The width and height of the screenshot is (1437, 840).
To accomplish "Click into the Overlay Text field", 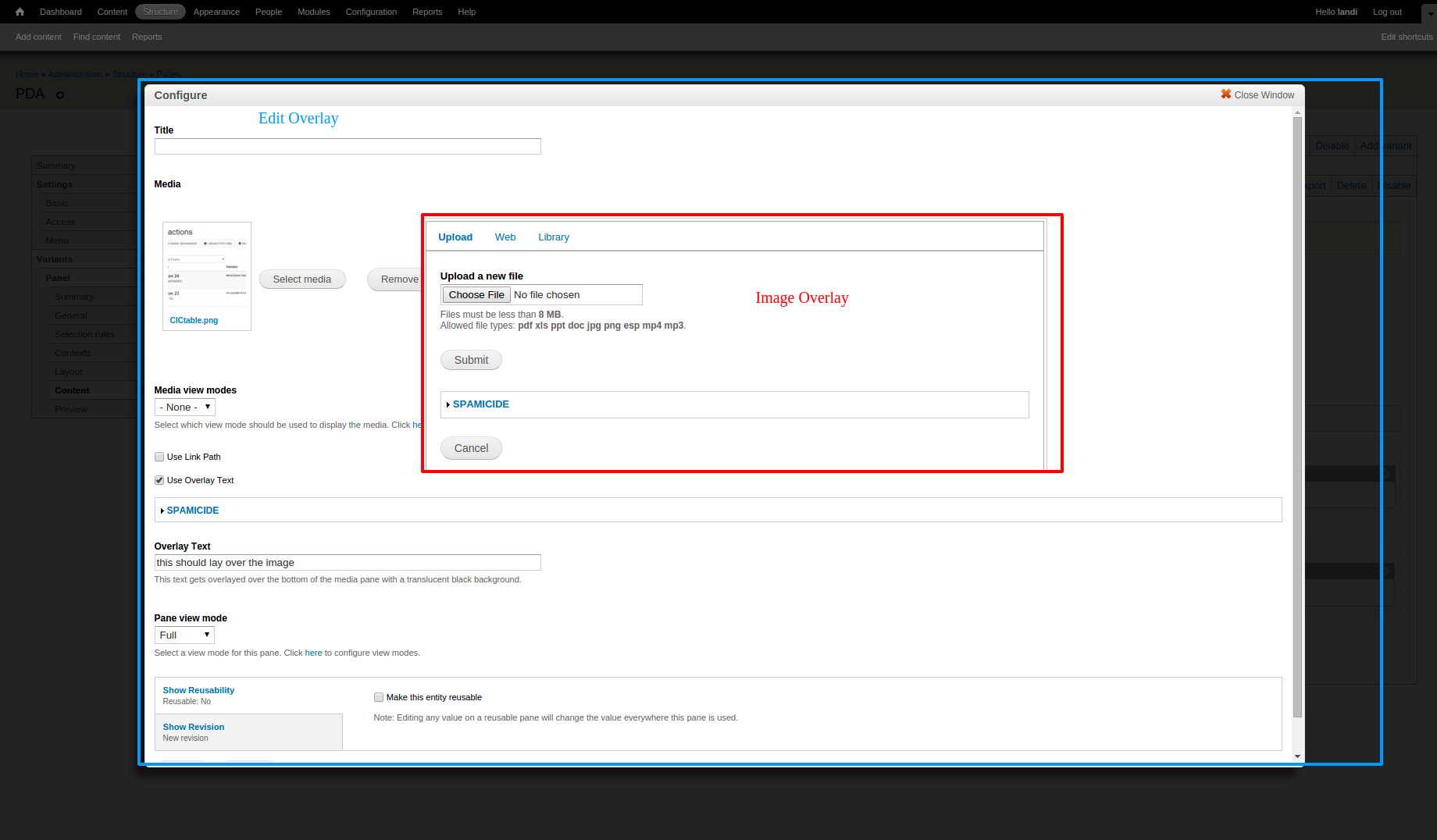I will tap(347, 562).
